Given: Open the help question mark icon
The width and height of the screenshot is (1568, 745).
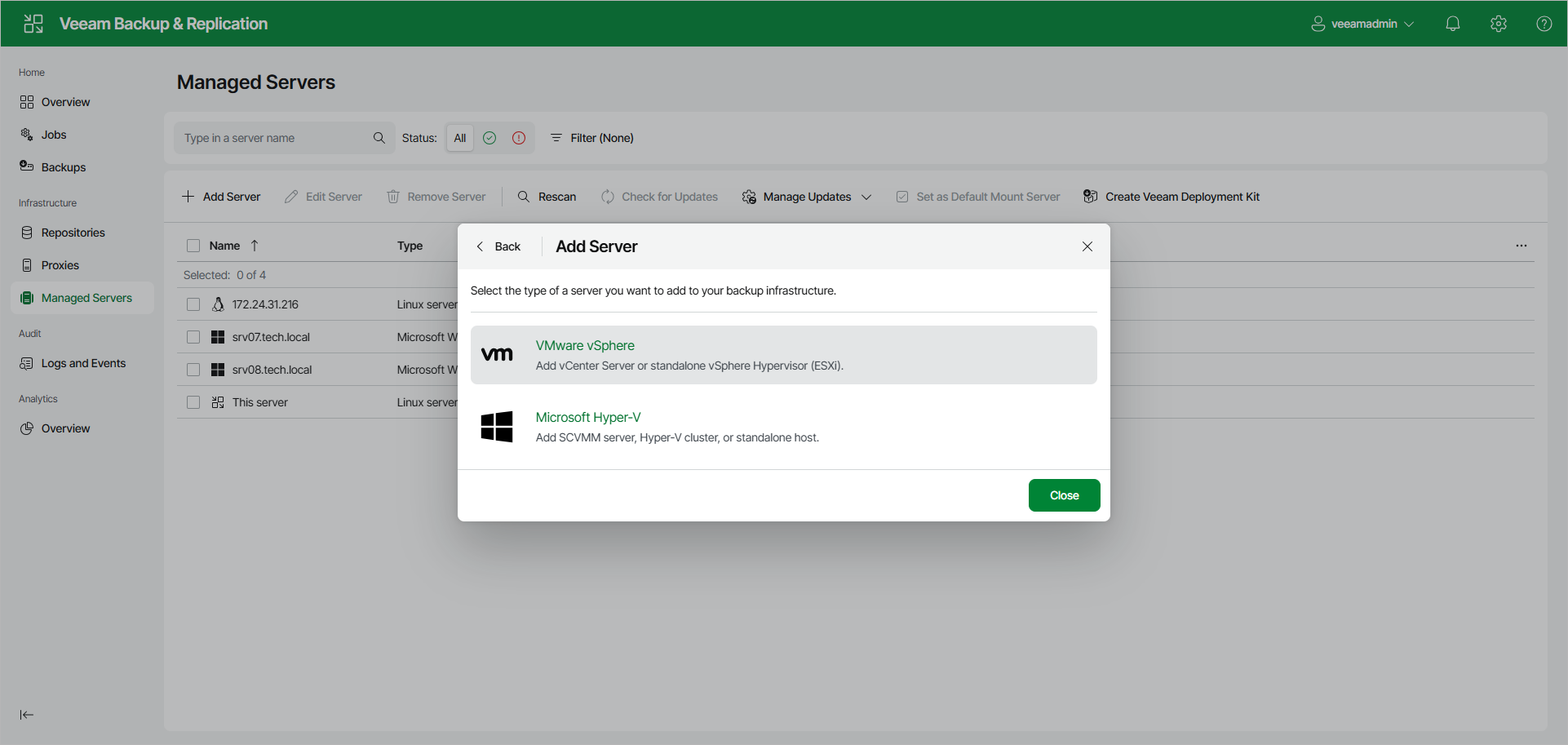Looking at the screenshot, I should pyautogui.click(x=1544, y=24).
